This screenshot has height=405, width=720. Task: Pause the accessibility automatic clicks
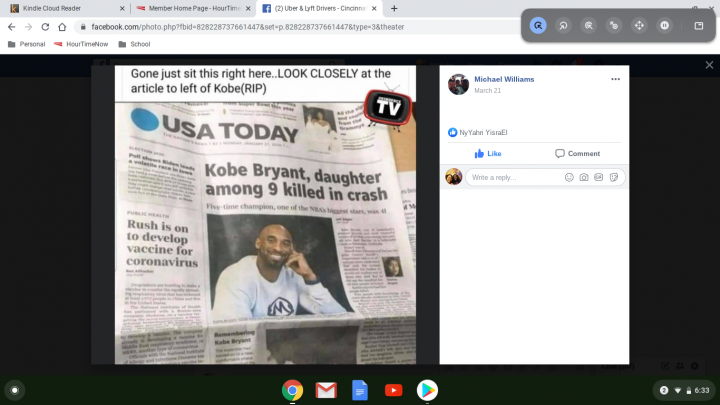[x=663, y=25]
